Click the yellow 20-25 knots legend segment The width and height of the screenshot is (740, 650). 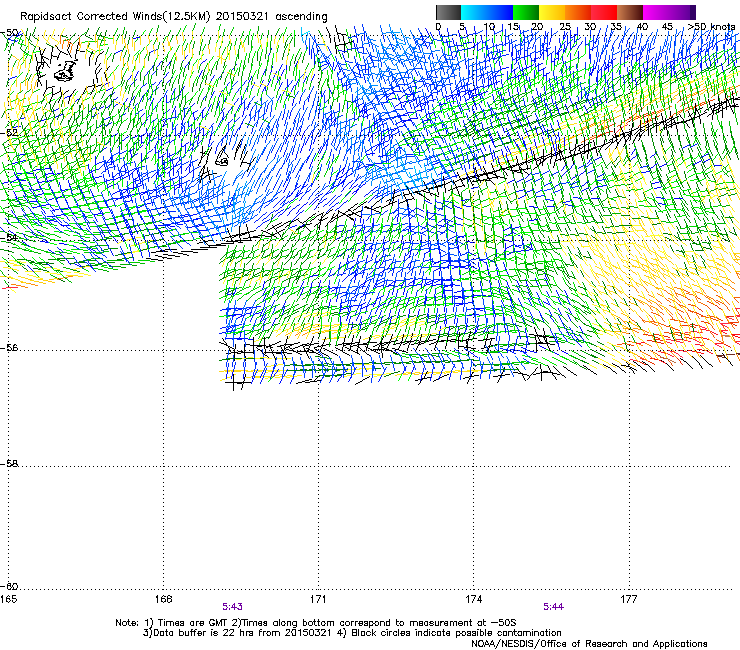point(552,12)
